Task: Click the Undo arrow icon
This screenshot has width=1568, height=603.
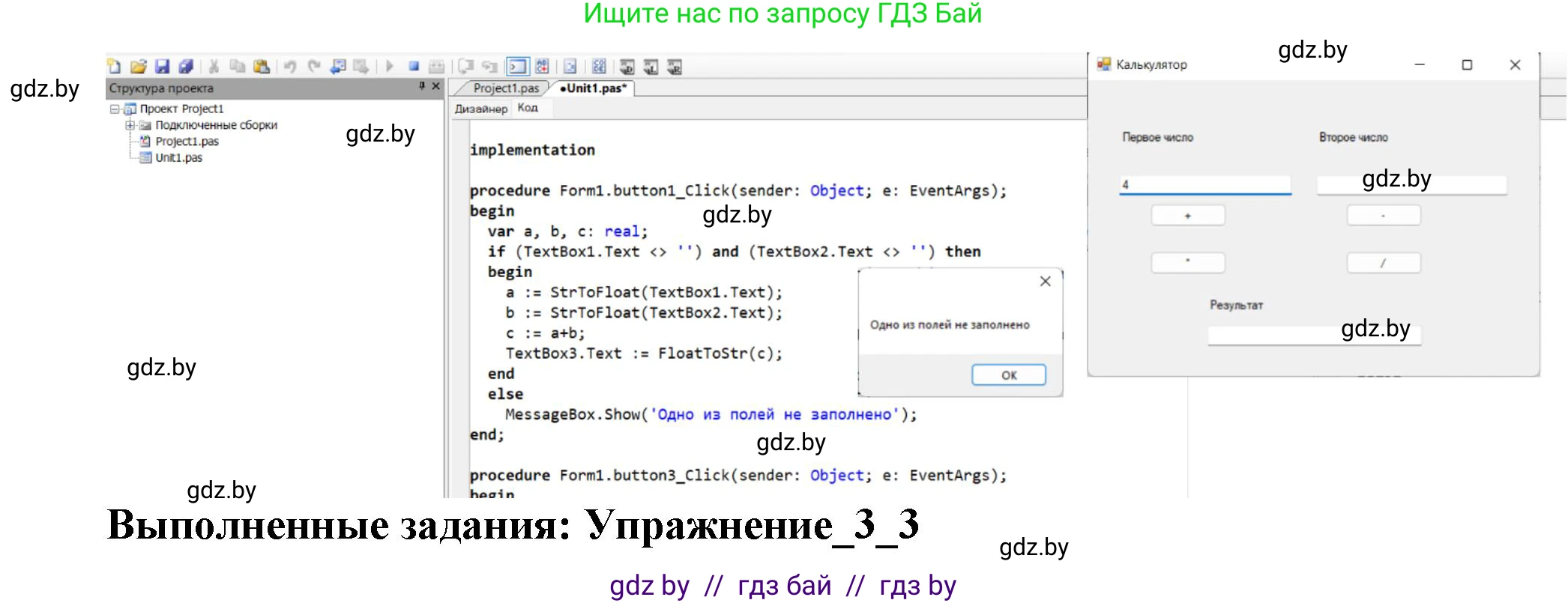Action: pos(290,67)
